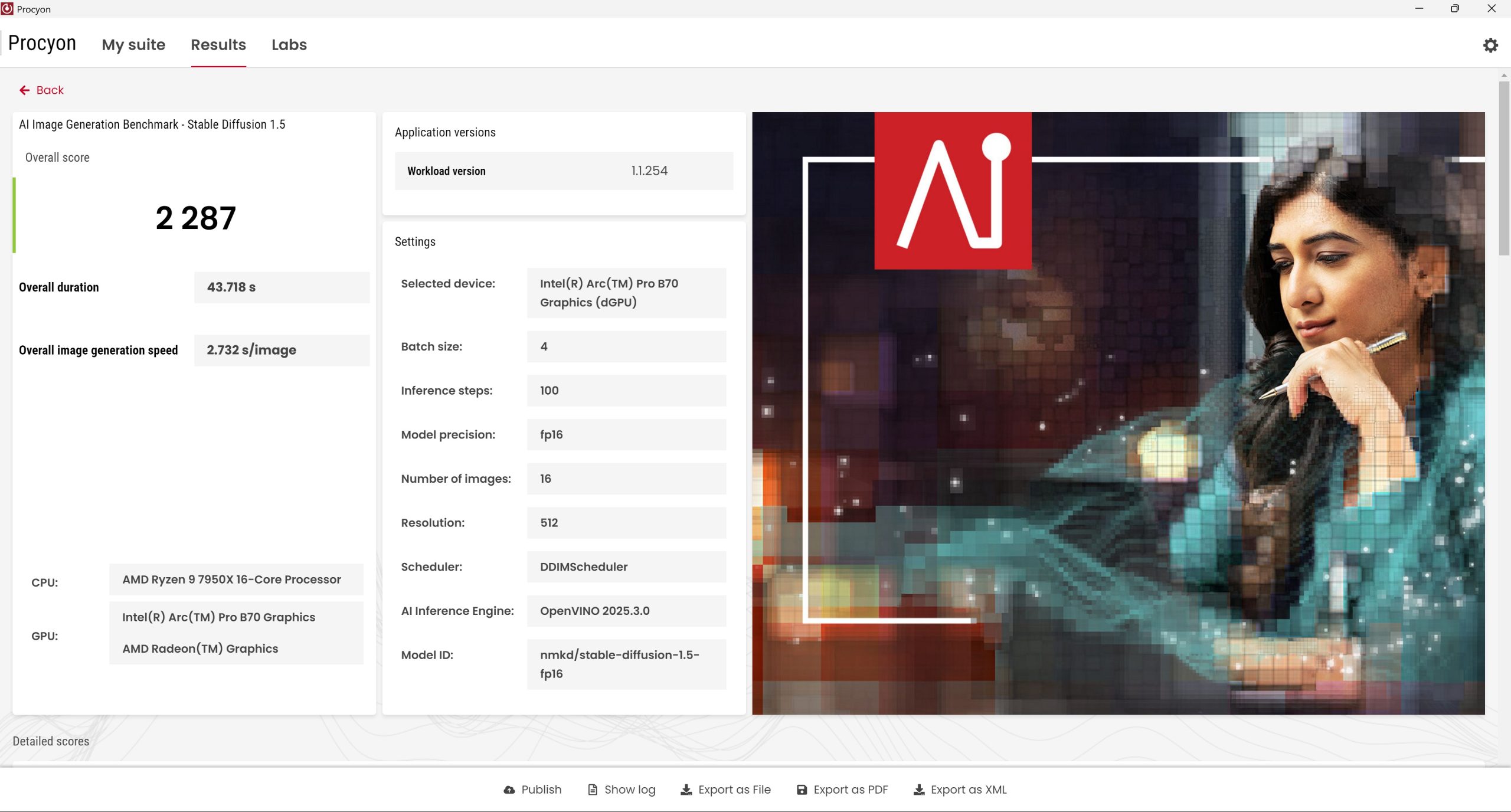Click the Application versions heading
This screenshot has height=812, width=1511.
click(x=445, y=132)
